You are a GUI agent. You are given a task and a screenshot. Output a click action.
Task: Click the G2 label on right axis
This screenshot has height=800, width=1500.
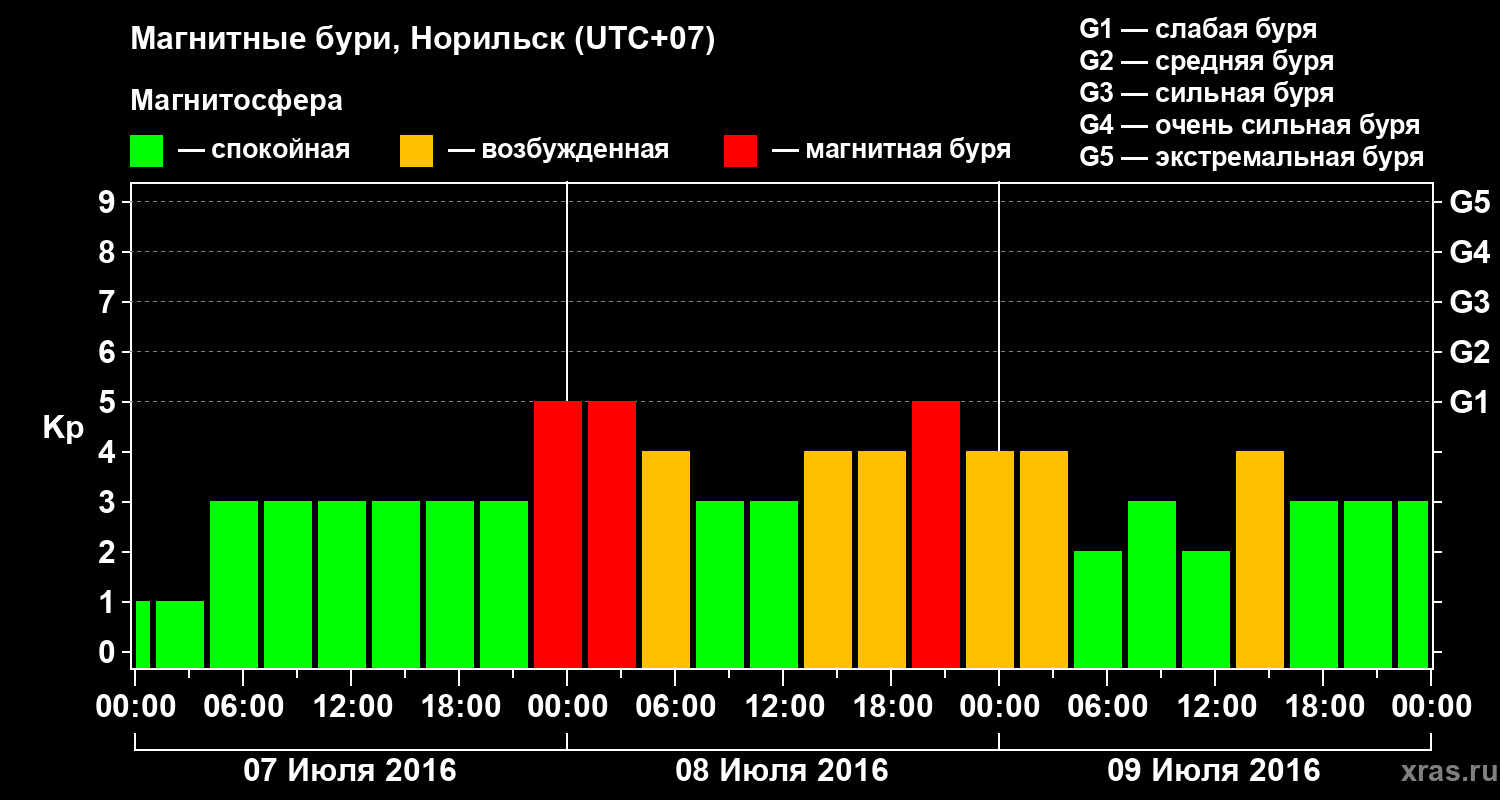pos(1470,353)
